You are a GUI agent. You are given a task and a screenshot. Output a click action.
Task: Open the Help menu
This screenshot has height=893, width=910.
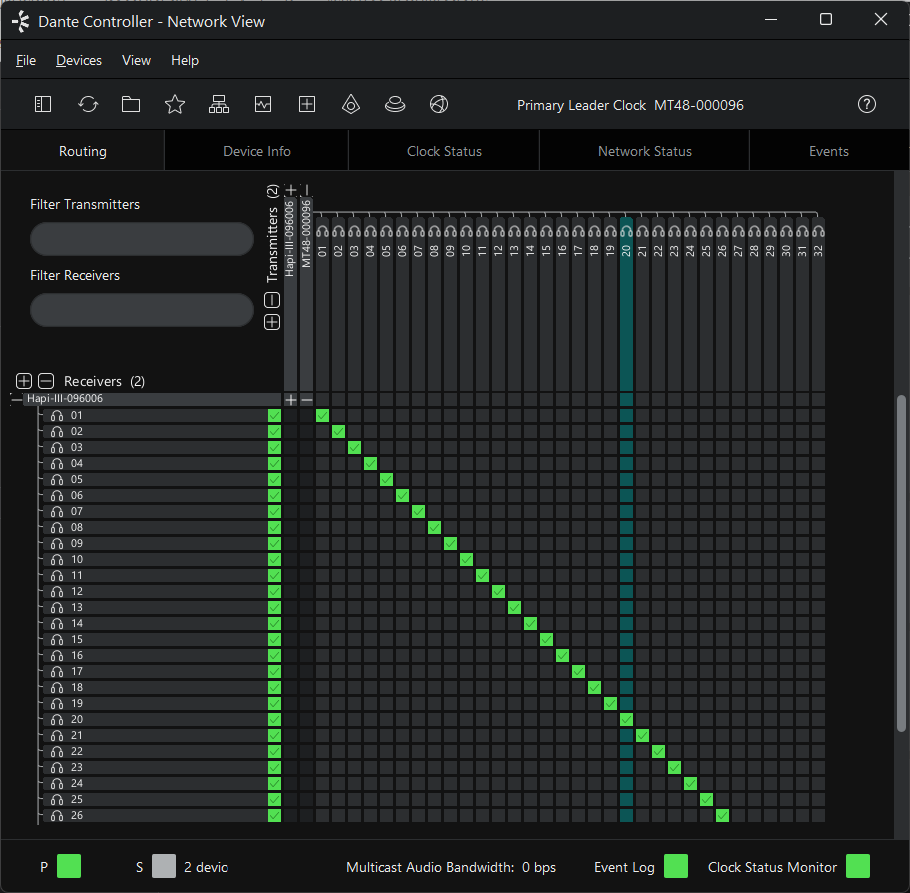185,60
